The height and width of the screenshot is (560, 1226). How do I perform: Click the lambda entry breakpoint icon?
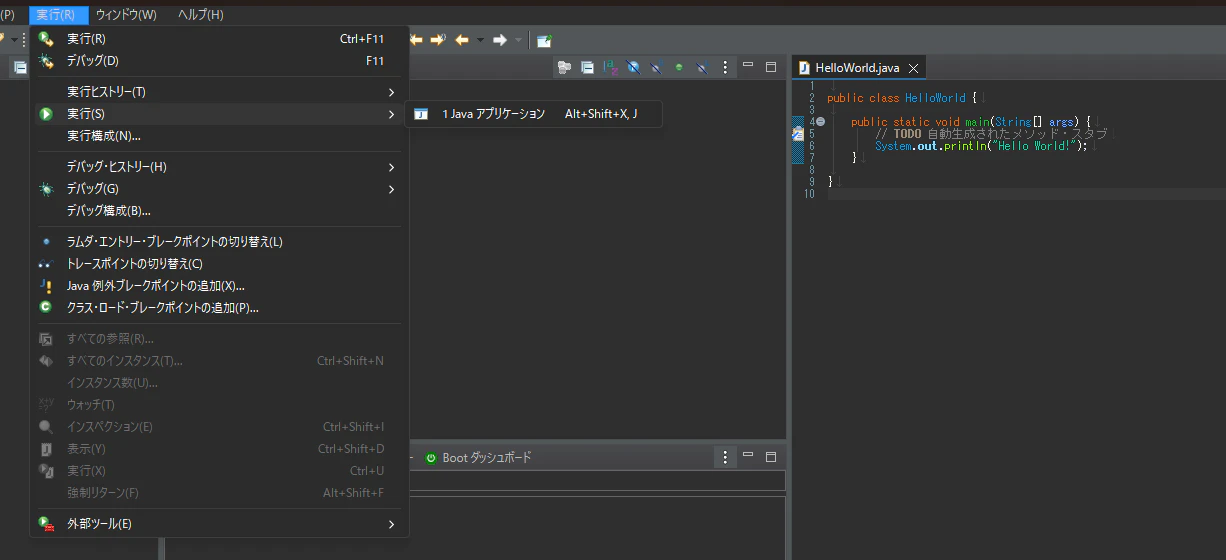point(46,242)
